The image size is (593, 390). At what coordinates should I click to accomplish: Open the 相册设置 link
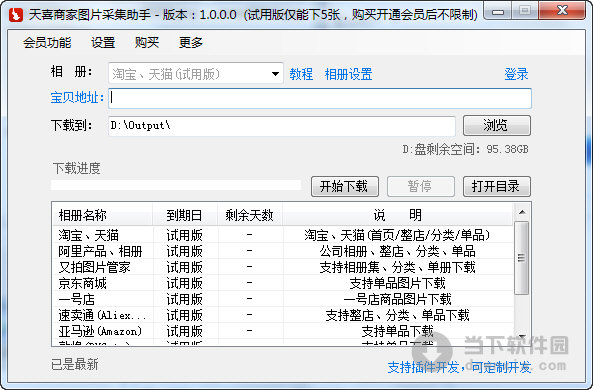pyautogui.click(x=348, y=74)
